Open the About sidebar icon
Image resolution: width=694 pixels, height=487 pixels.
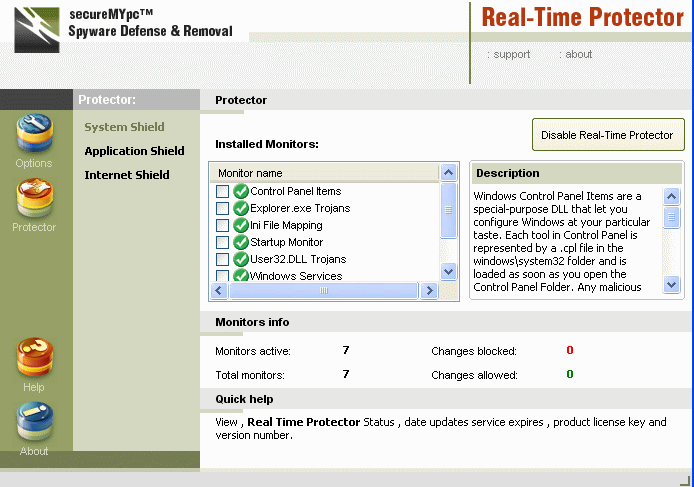click(x=35, y=421)
